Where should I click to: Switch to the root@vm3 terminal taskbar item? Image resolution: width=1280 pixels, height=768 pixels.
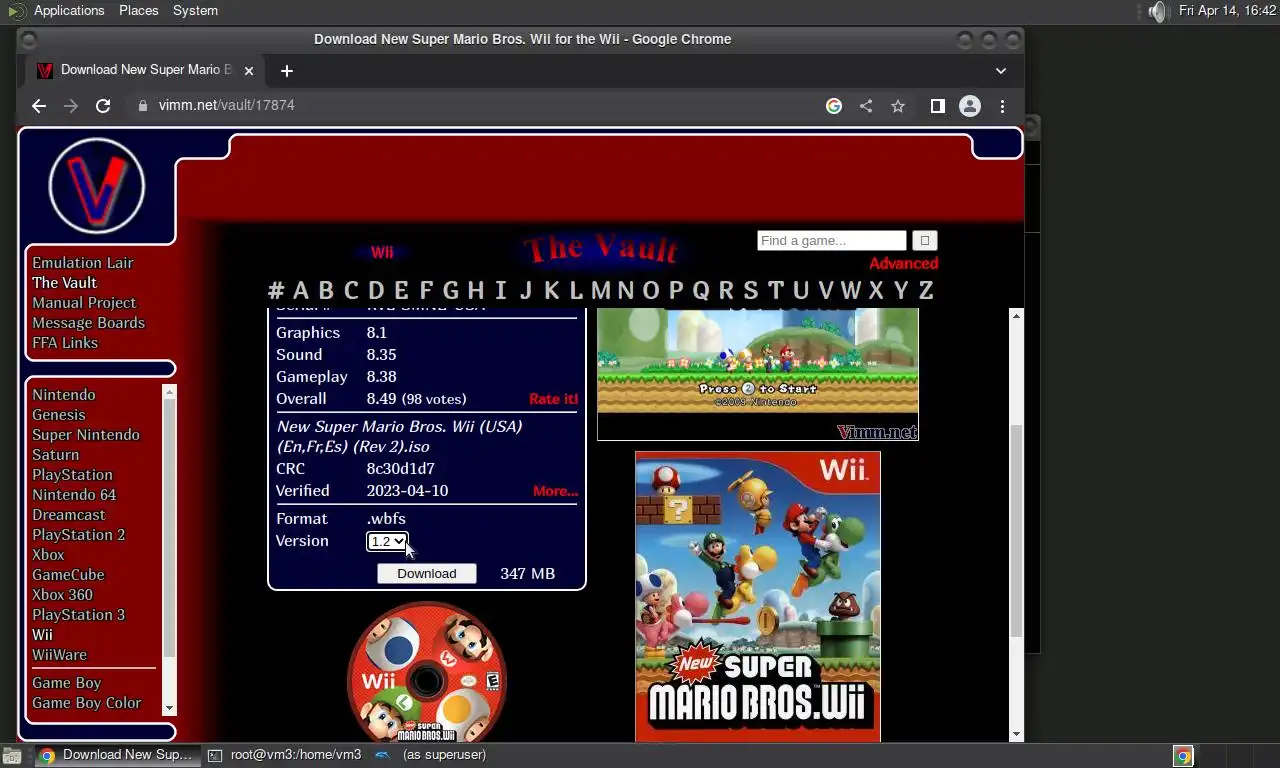285,755
